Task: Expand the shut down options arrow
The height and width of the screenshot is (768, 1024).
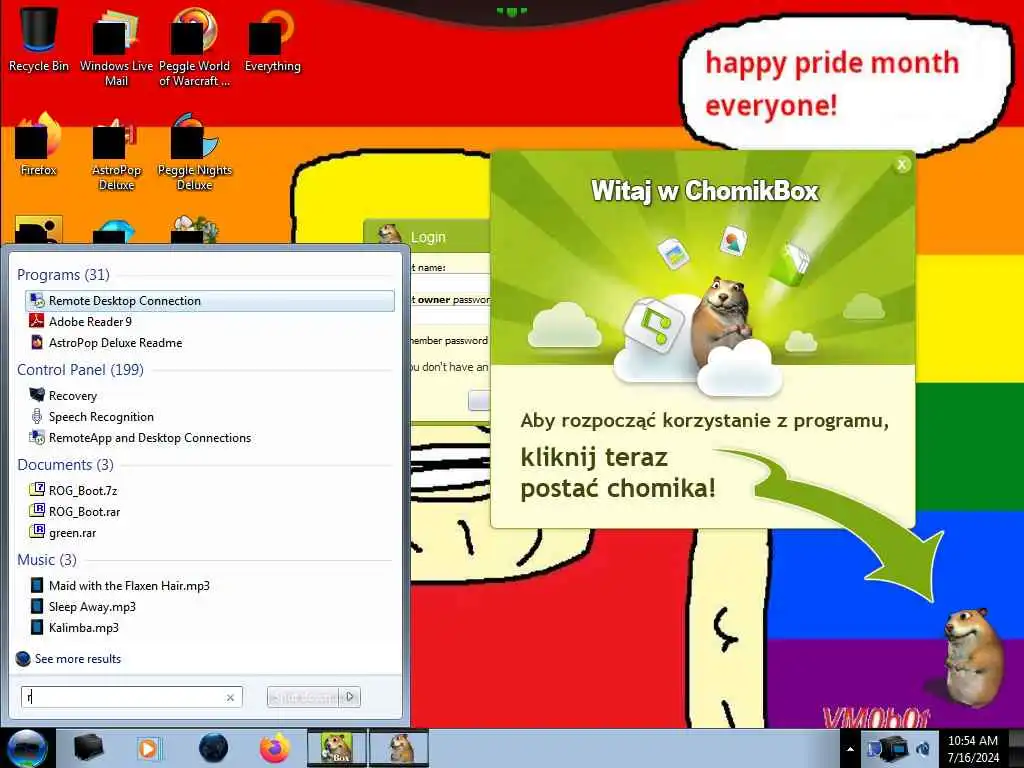Action: coord(351,697)
